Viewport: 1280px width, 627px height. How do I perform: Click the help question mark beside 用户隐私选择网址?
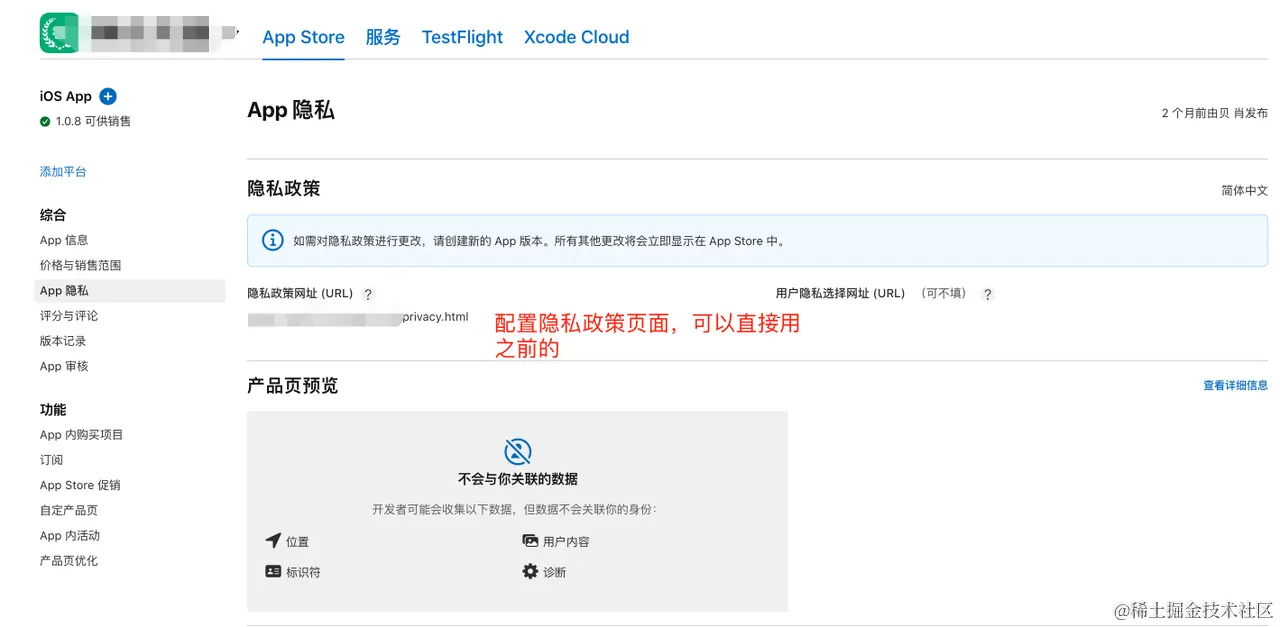click(988, 294)
